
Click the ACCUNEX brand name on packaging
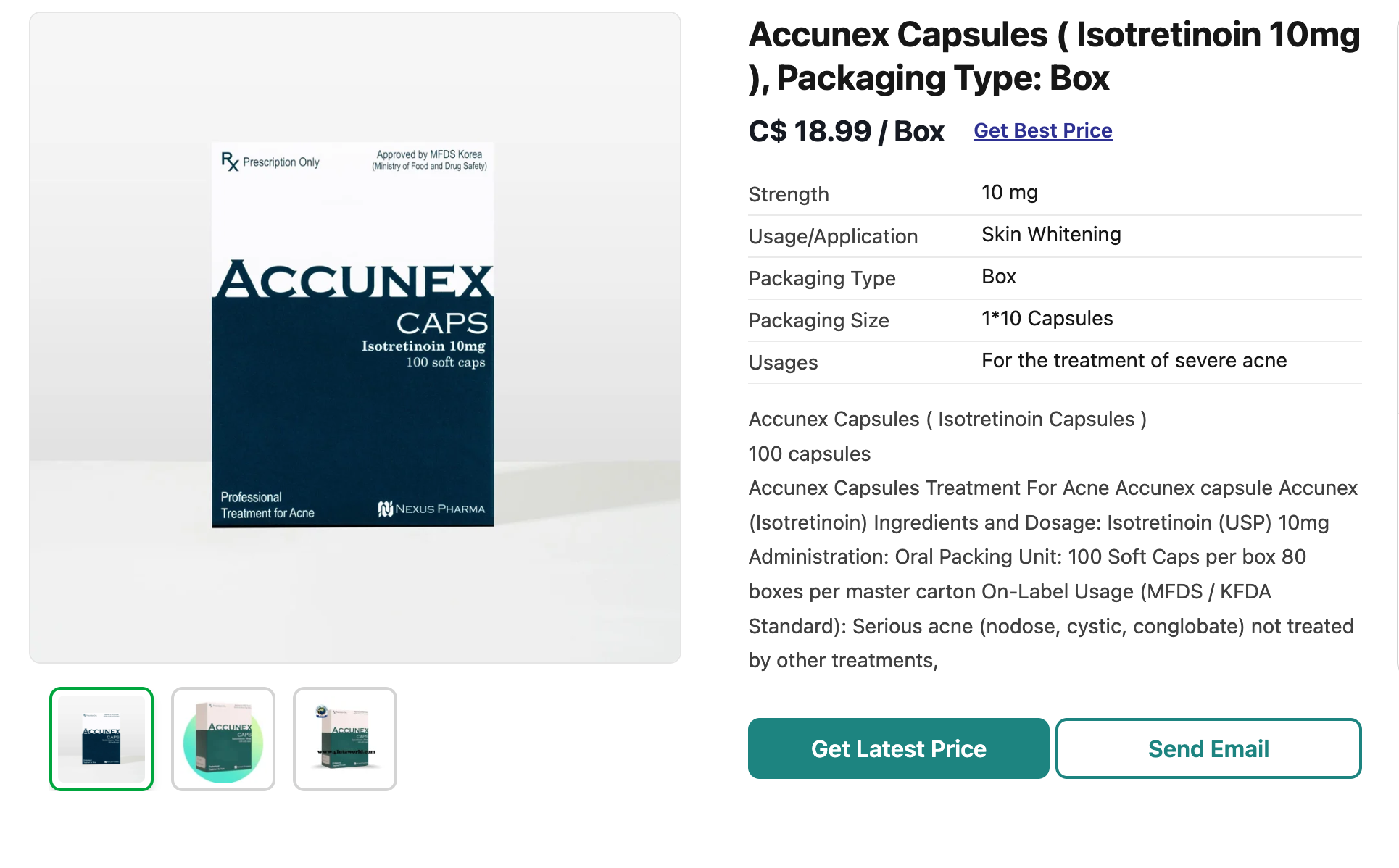pos(354,280)
